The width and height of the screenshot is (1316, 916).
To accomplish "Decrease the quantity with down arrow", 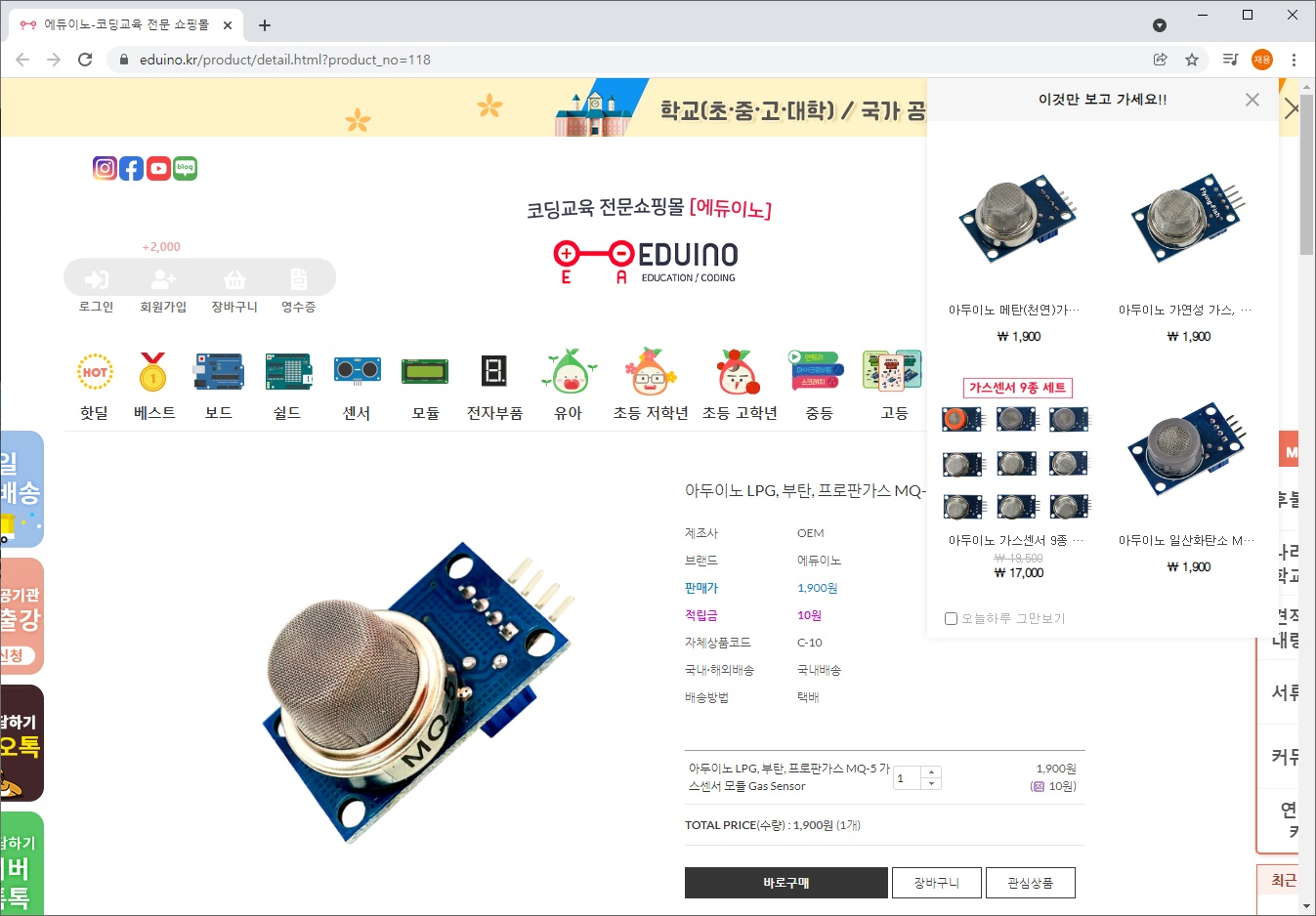I will (931, 783).
